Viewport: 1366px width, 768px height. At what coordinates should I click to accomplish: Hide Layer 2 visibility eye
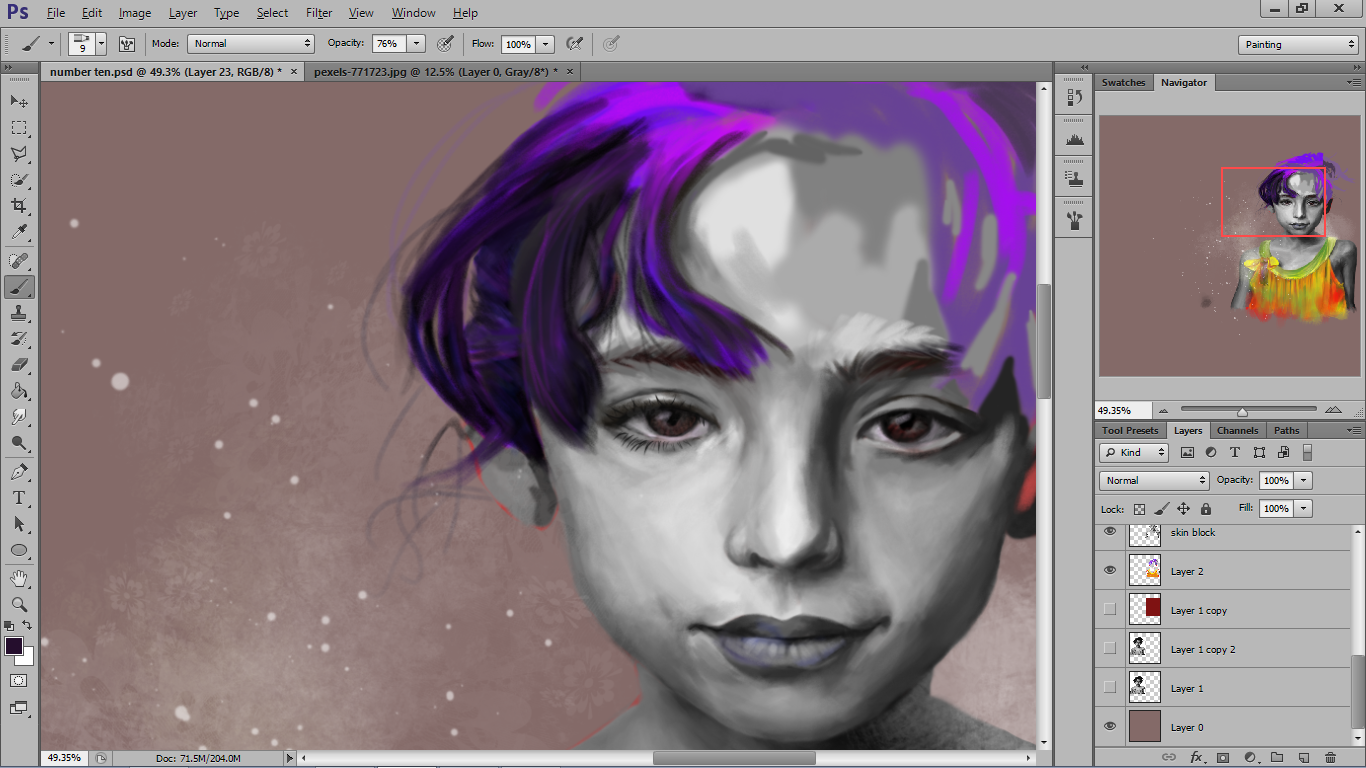(x=1109, y=570)
